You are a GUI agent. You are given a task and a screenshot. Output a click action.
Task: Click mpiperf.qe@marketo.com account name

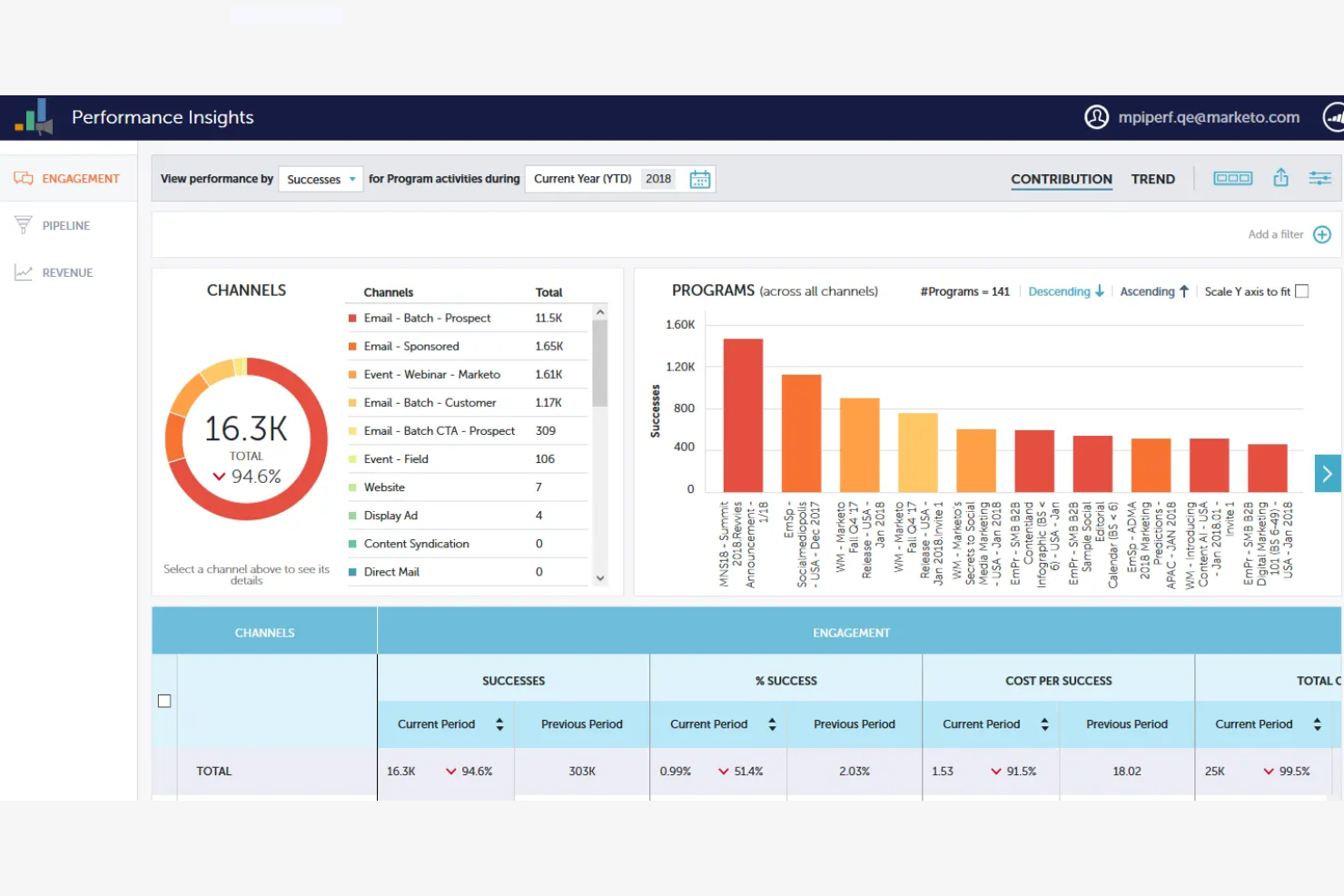[1209, 117]
